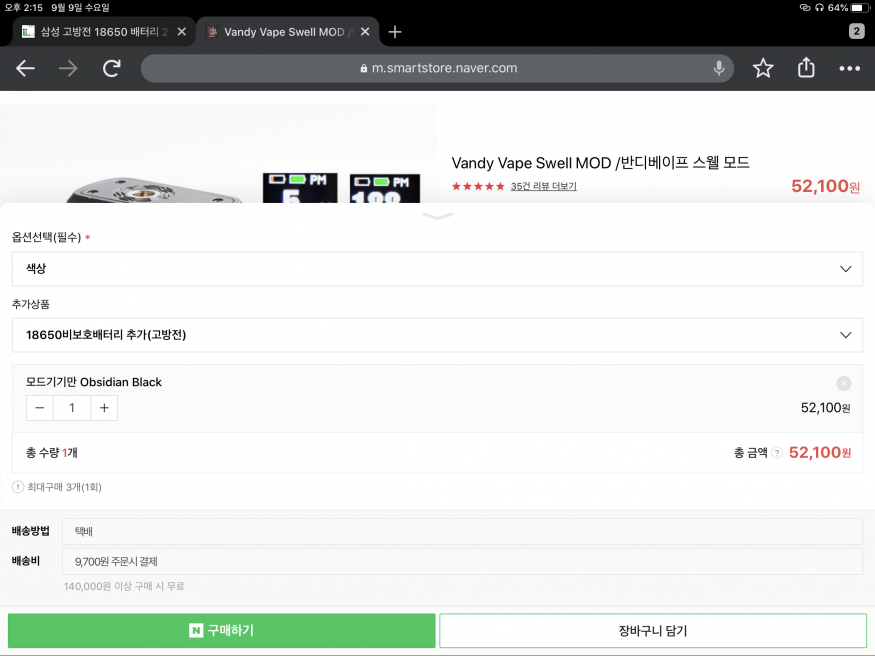Image resolution: width=875 pixels, height=656 pixels.
Task: Click the 9,700원 주문시 결제 shipping fee field
Action: coord(462,561)
